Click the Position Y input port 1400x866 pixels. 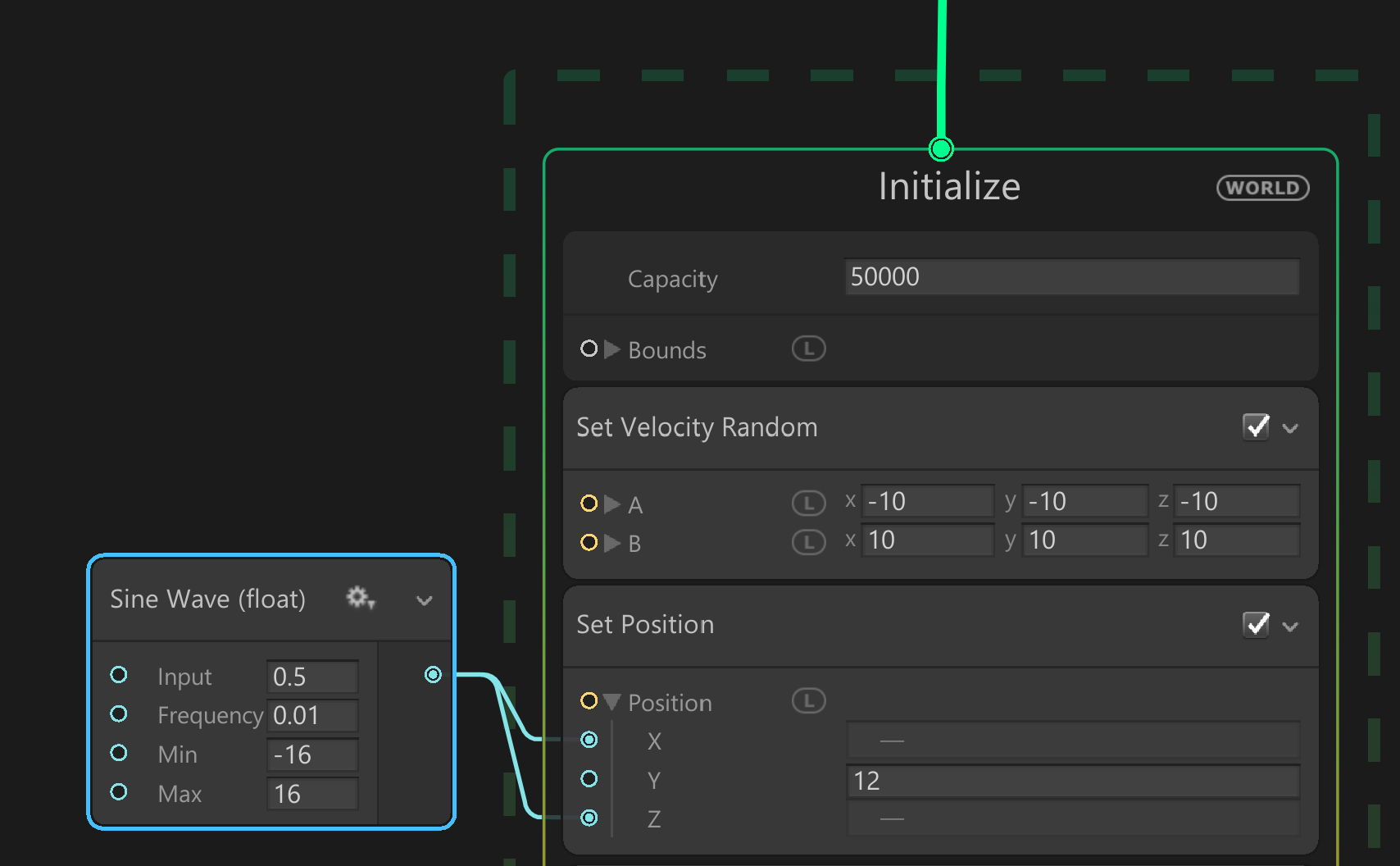589,778
